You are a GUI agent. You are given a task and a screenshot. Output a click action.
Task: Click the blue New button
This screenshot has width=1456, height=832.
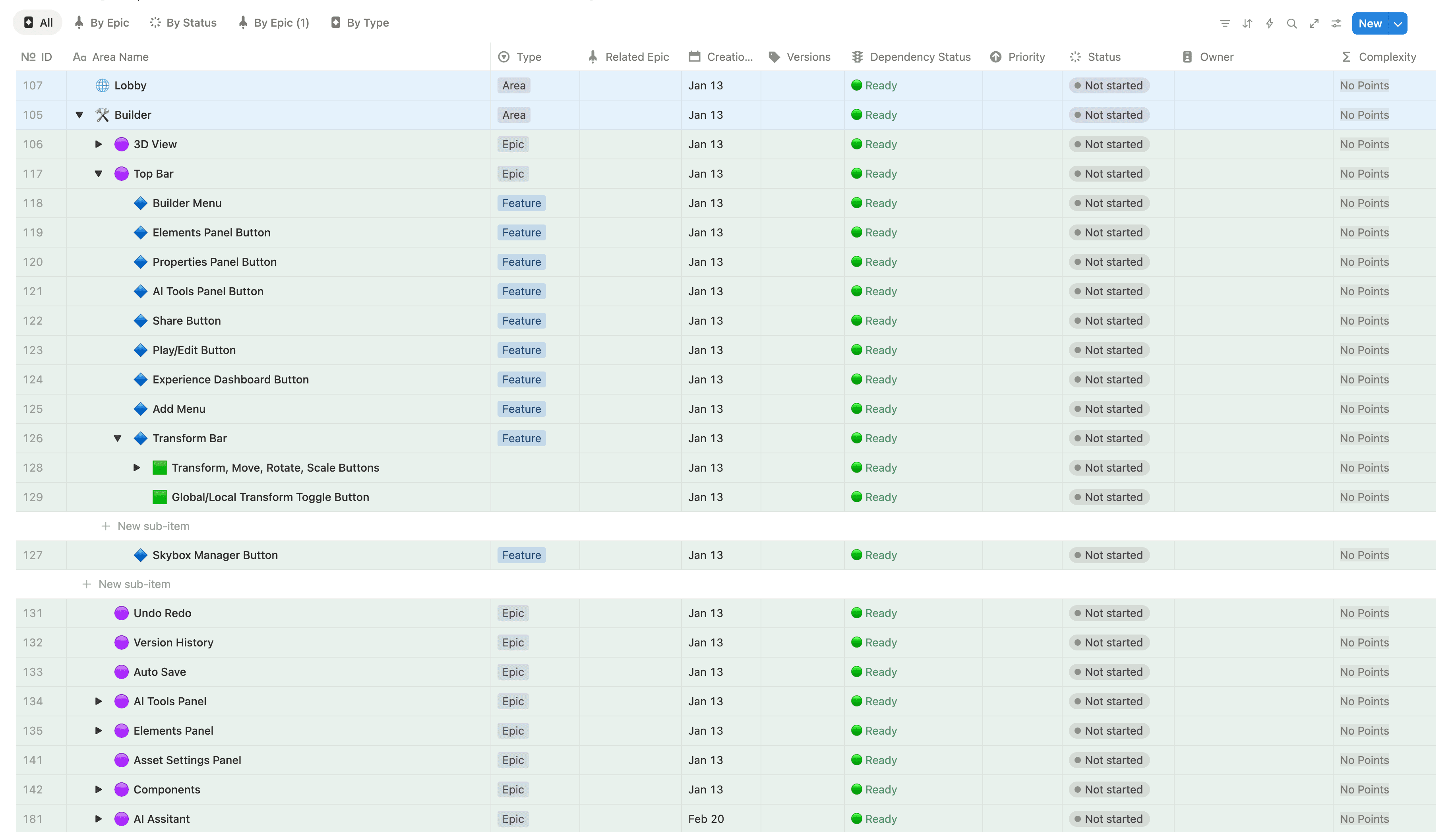click(1370, 23)
